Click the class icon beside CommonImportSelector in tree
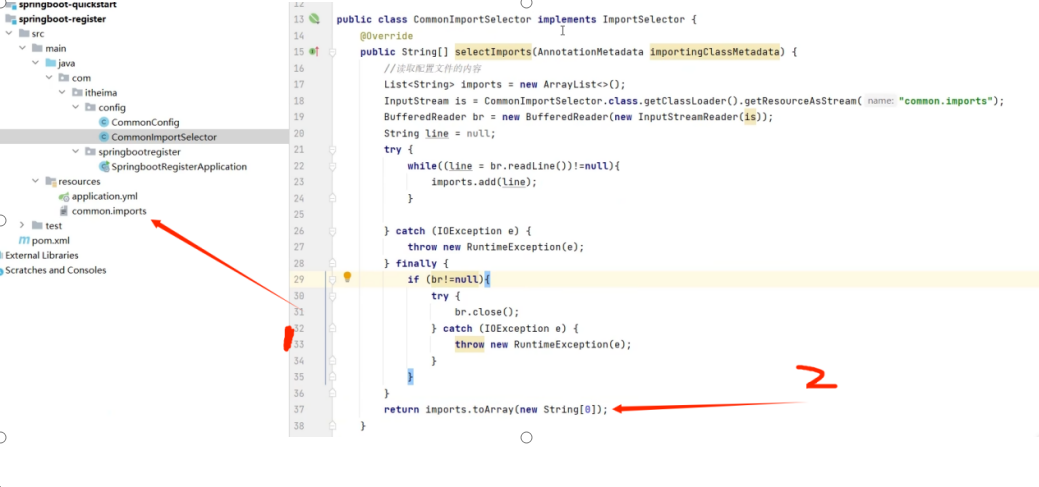This screenshot has height=487, width=1039. coord(103,137)
